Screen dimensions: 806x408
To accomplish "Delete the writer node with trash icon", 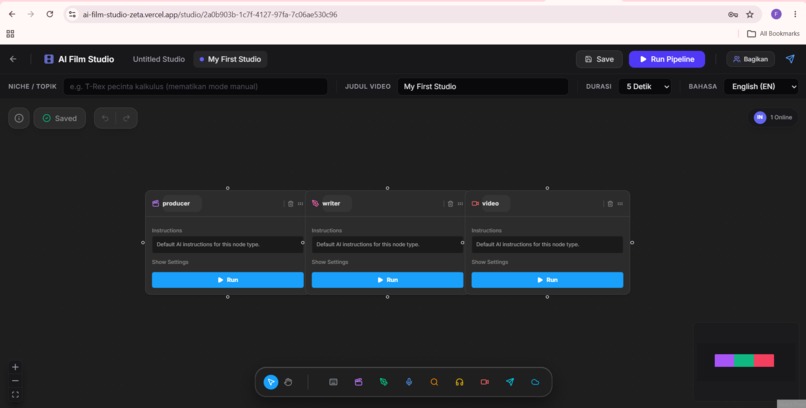I will [x=450, y=203].
